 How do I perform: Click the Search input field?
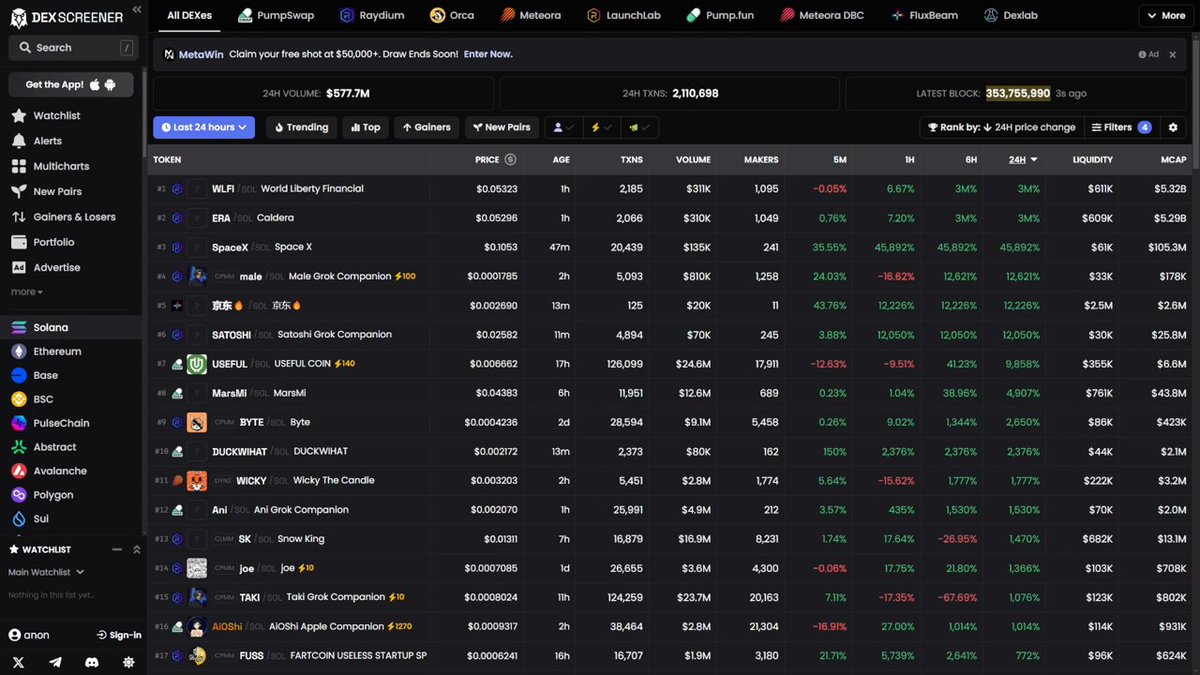(73, 48)
